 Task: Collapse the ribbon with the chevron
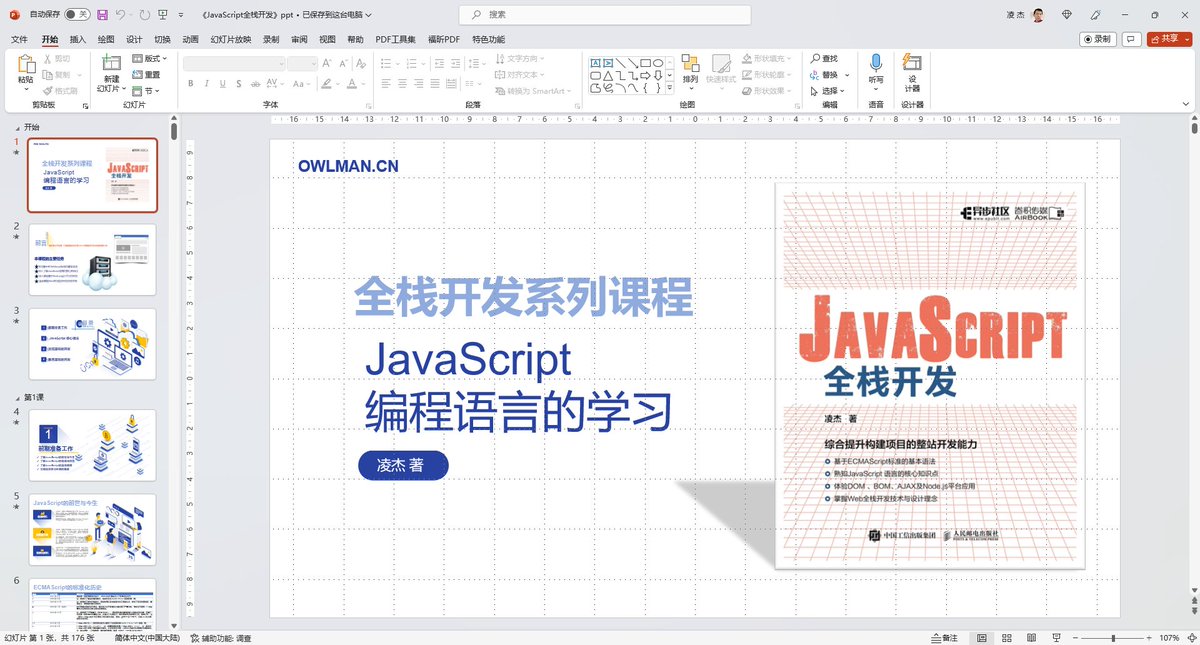[1188, 104]
